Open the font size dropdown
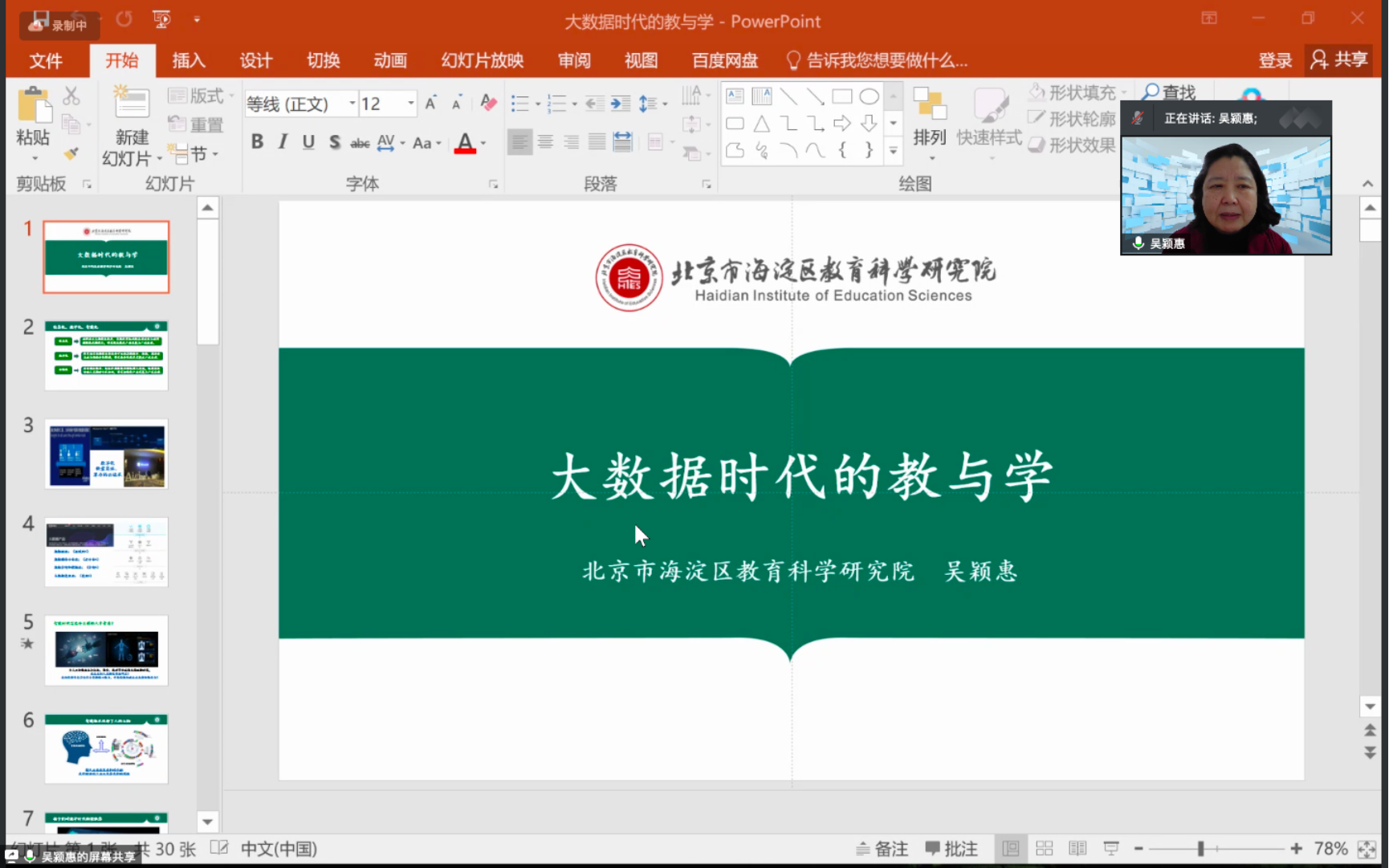 coord(410,104)
